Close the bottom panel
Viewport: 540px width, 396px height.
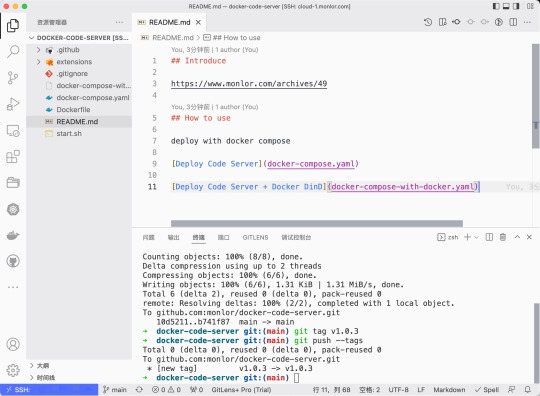click(529, 237)
